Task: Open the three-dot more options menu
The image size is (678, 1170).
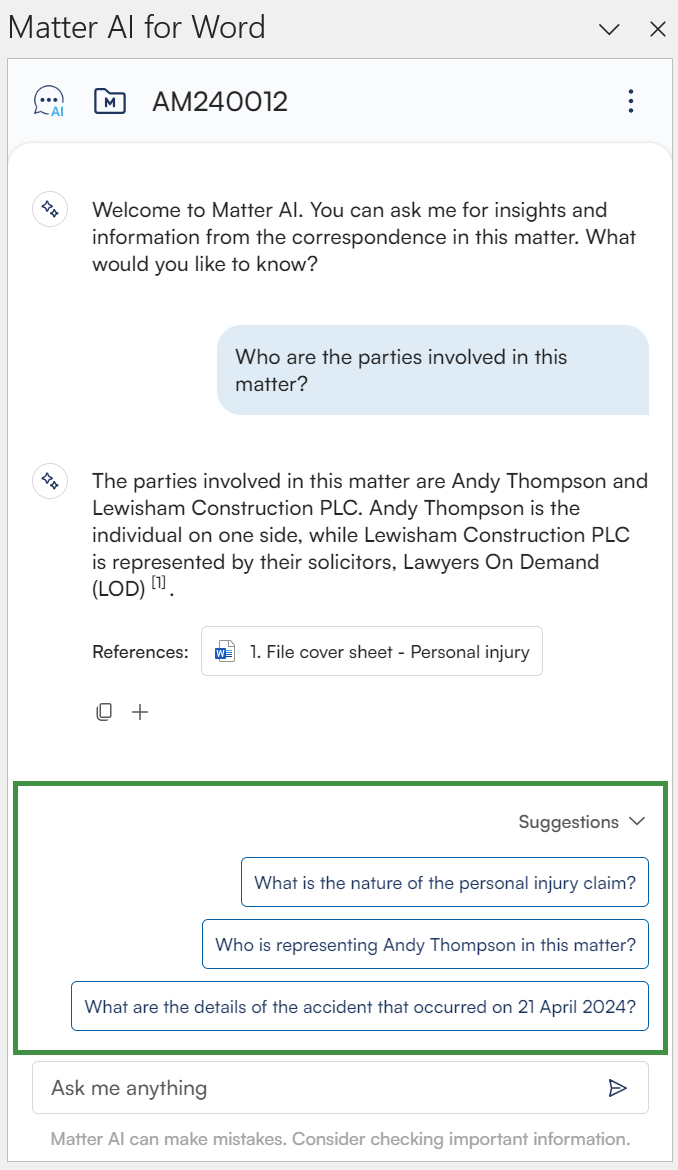Action: [x=630, y=101]
